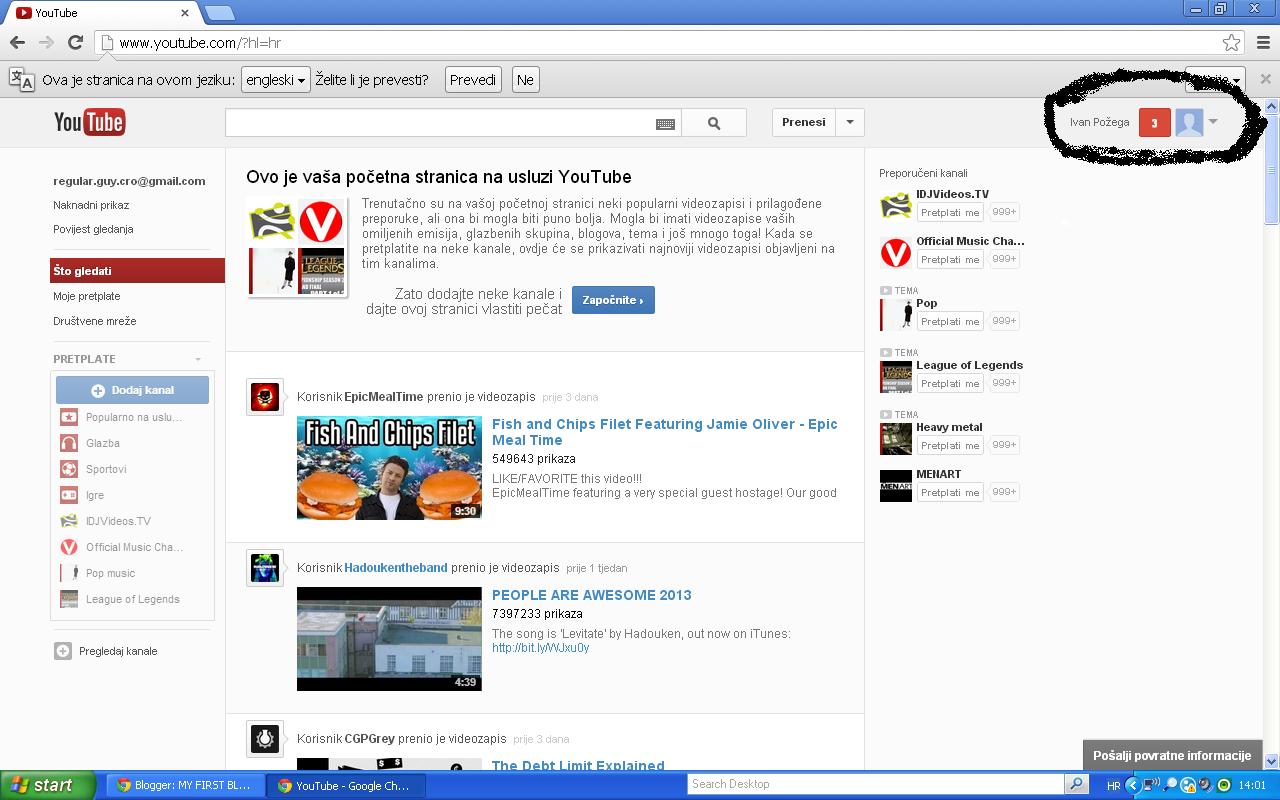Open Moje pretplate in the left menu
Image resolution: width=1280 pixels, height=800 pixels.
(x=87, y=296)
